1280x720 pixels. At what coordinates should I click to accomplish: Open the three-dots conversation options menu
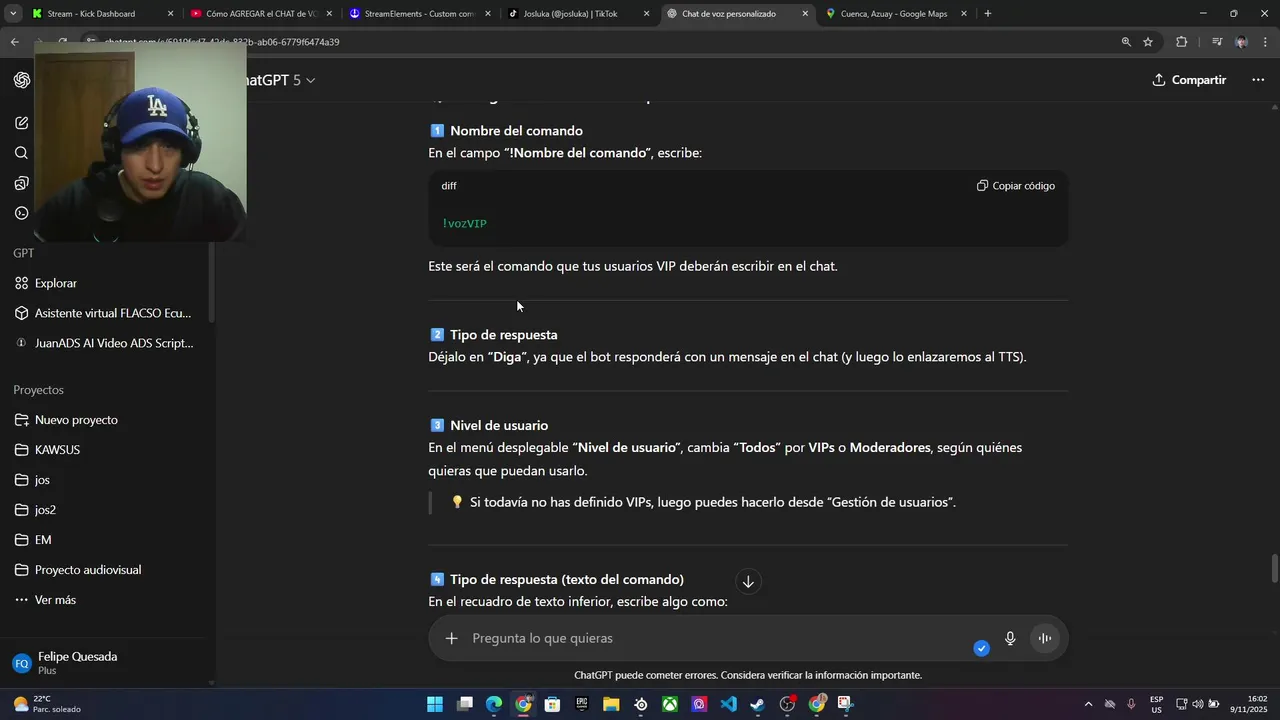(x=1258, y=80)
